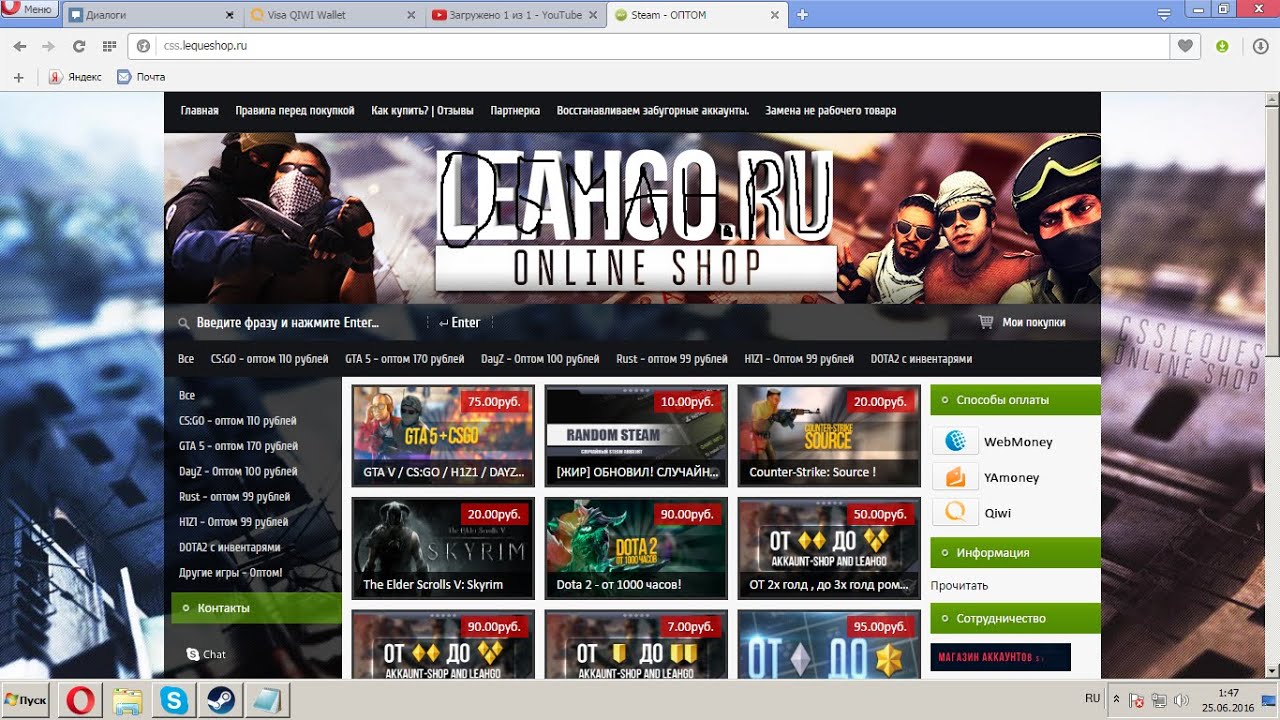Viewport: 1280px width, 720px height.
Task: Open the 7.00руб. account product card
Action: pos(636,644)
